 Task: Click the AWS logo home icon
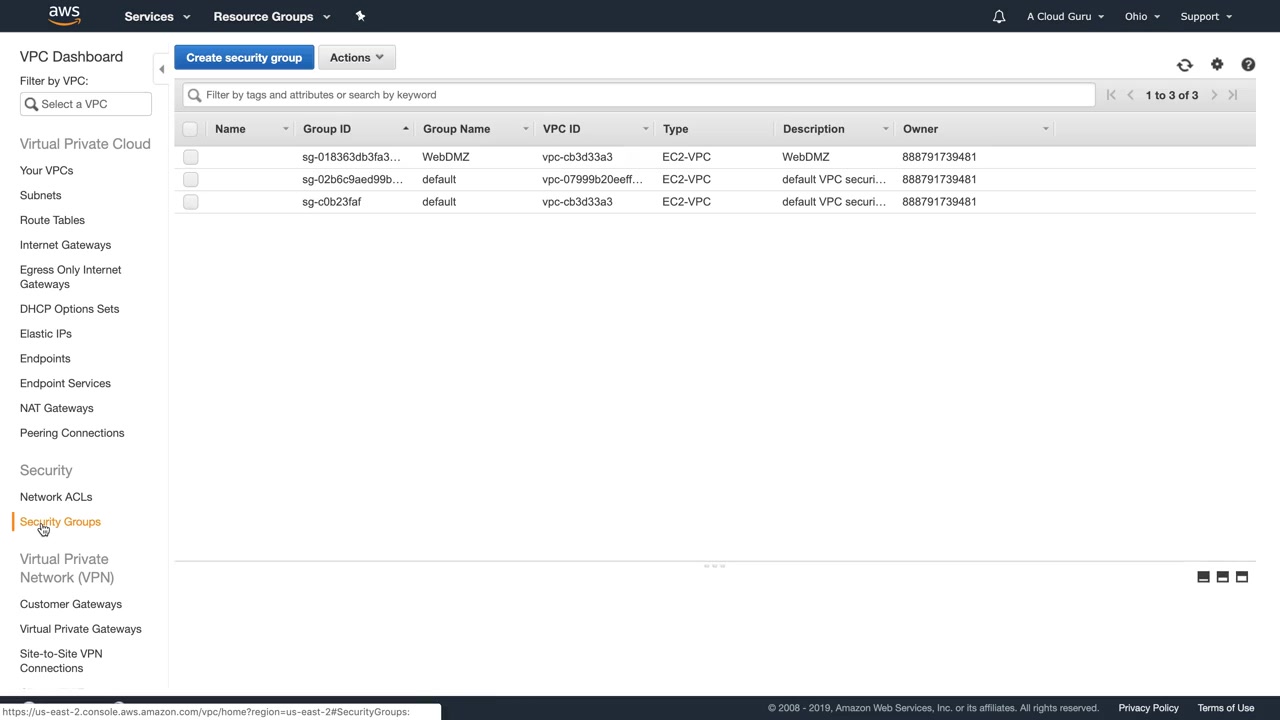point(64,16)
